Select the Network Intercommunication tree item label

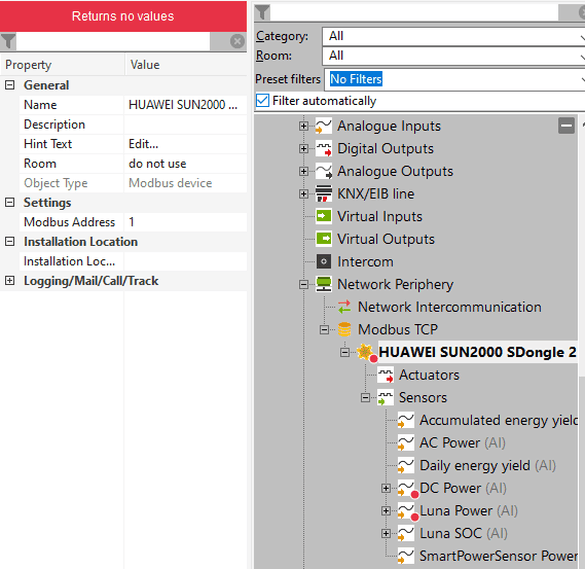click(450, 307)
